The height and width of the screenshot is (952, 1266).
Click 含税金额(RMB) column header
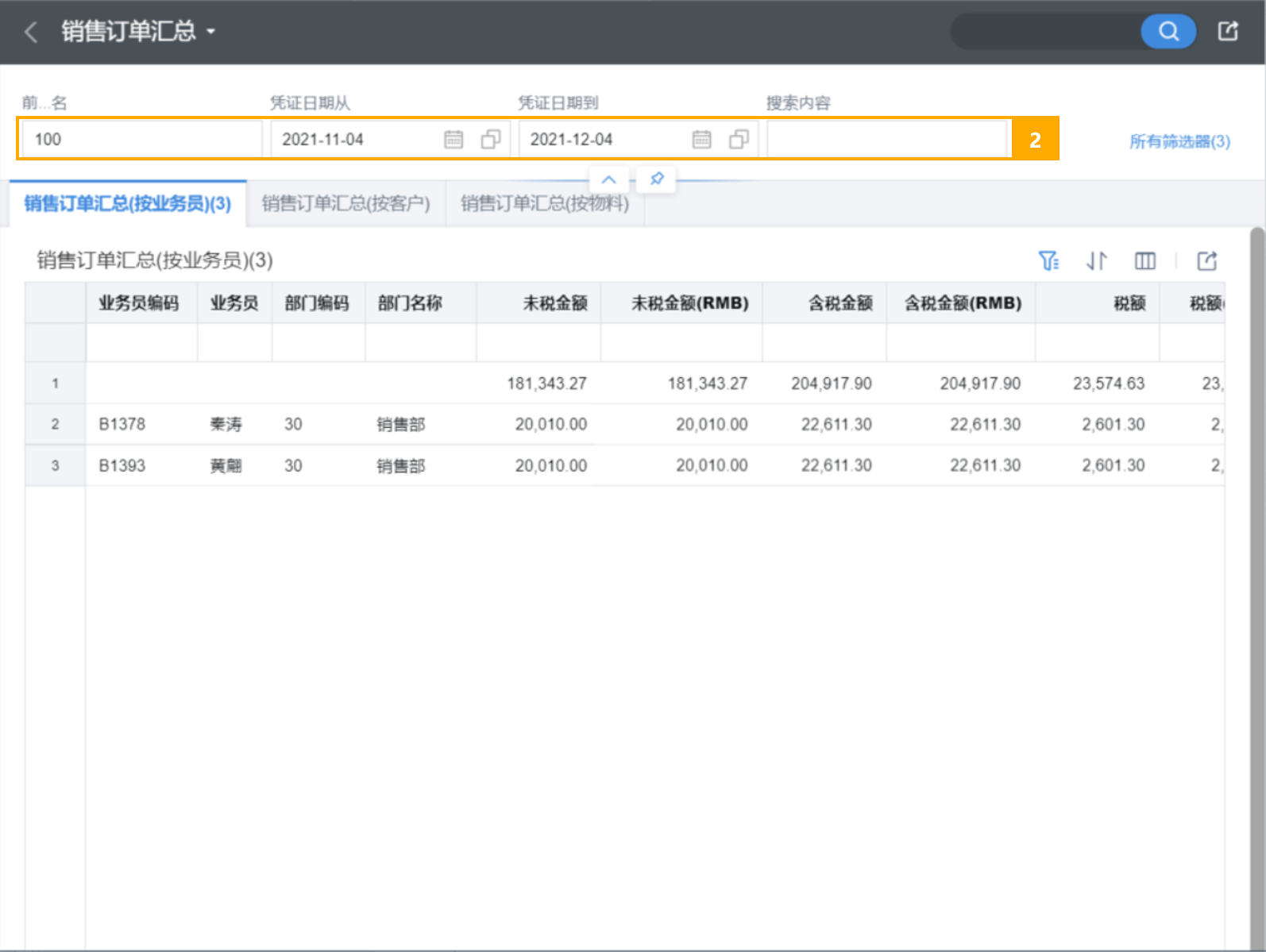pos(961,303)
